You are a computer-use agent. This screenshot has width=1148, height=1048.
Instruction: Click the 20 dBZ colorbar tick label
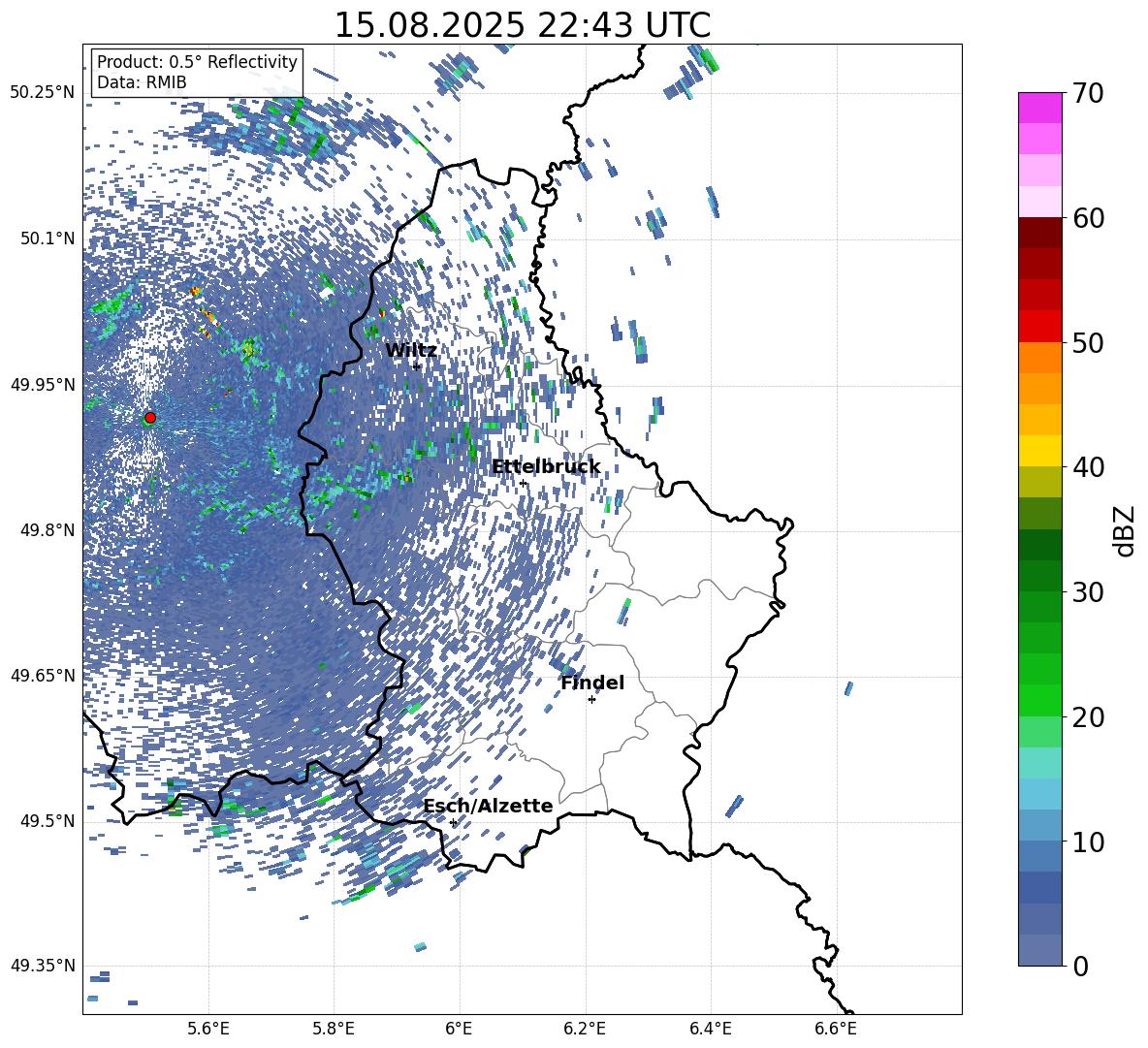(1088, 717)
